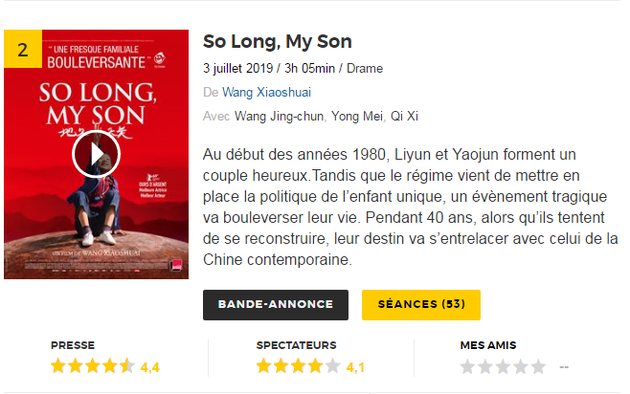Click the first yellow star under SPECTATEURS

click(264, 366)
